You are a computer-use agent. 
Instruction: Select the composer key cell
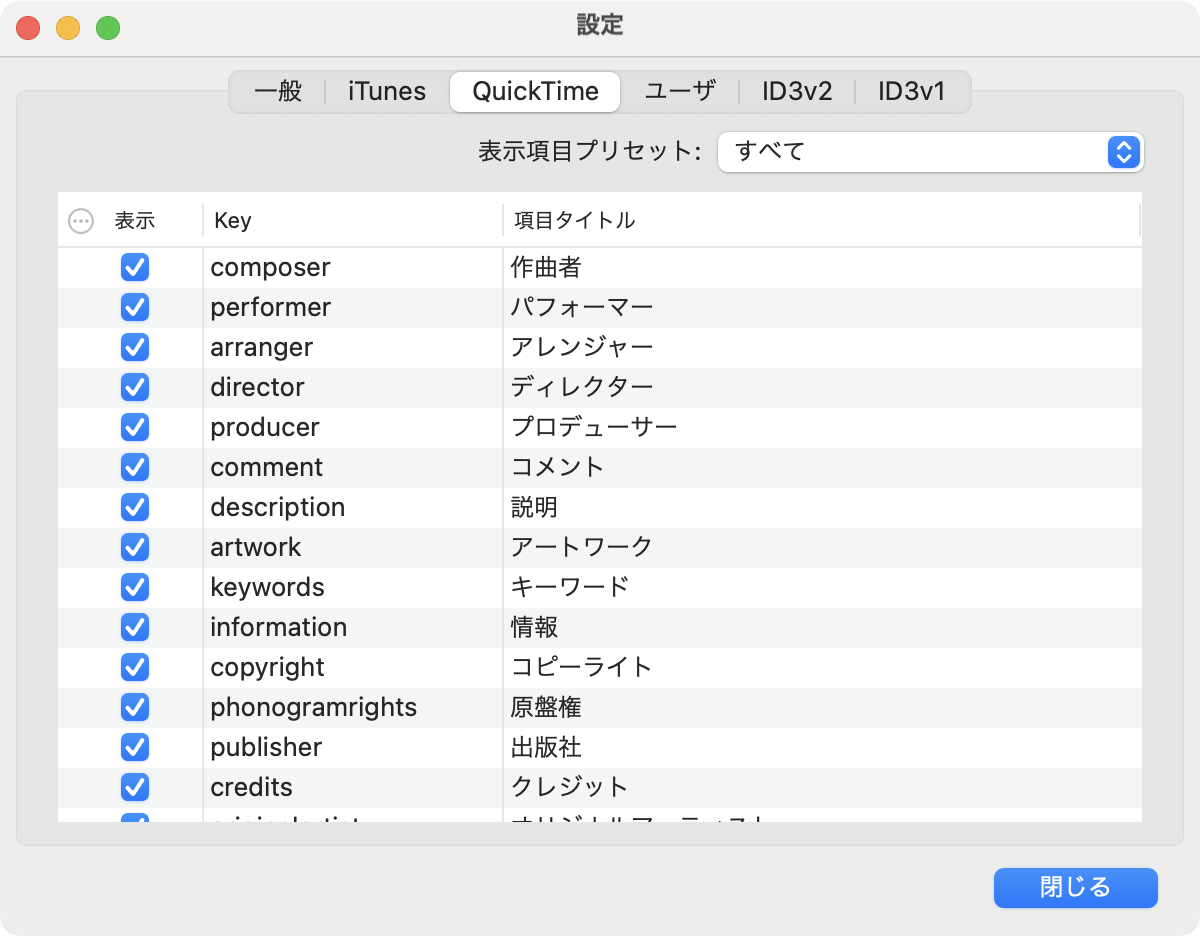coord(353,267)
